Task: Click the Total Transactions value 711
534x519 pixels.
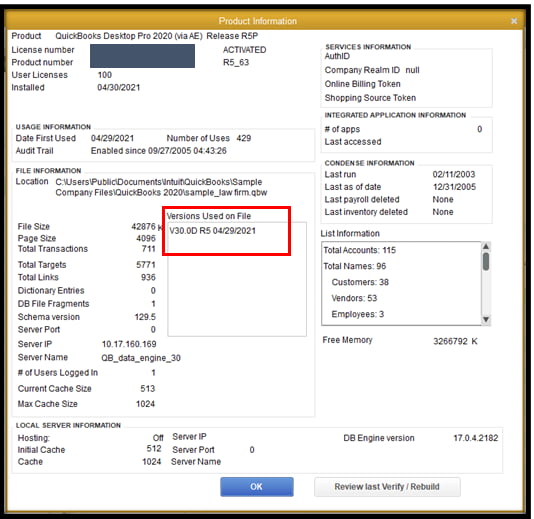Action: click(x=148, y=249)
